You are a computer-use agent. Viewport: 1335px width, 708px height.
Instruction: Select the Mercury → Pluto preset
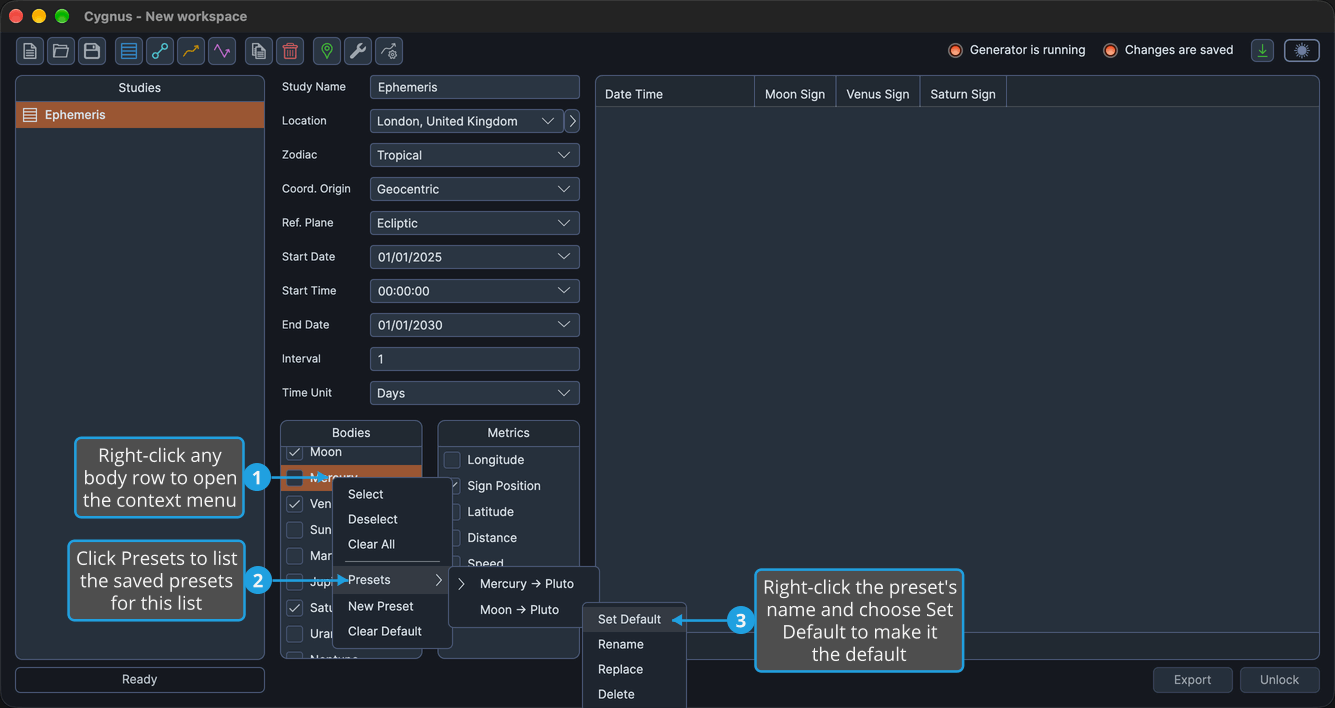tap(525, 583)
